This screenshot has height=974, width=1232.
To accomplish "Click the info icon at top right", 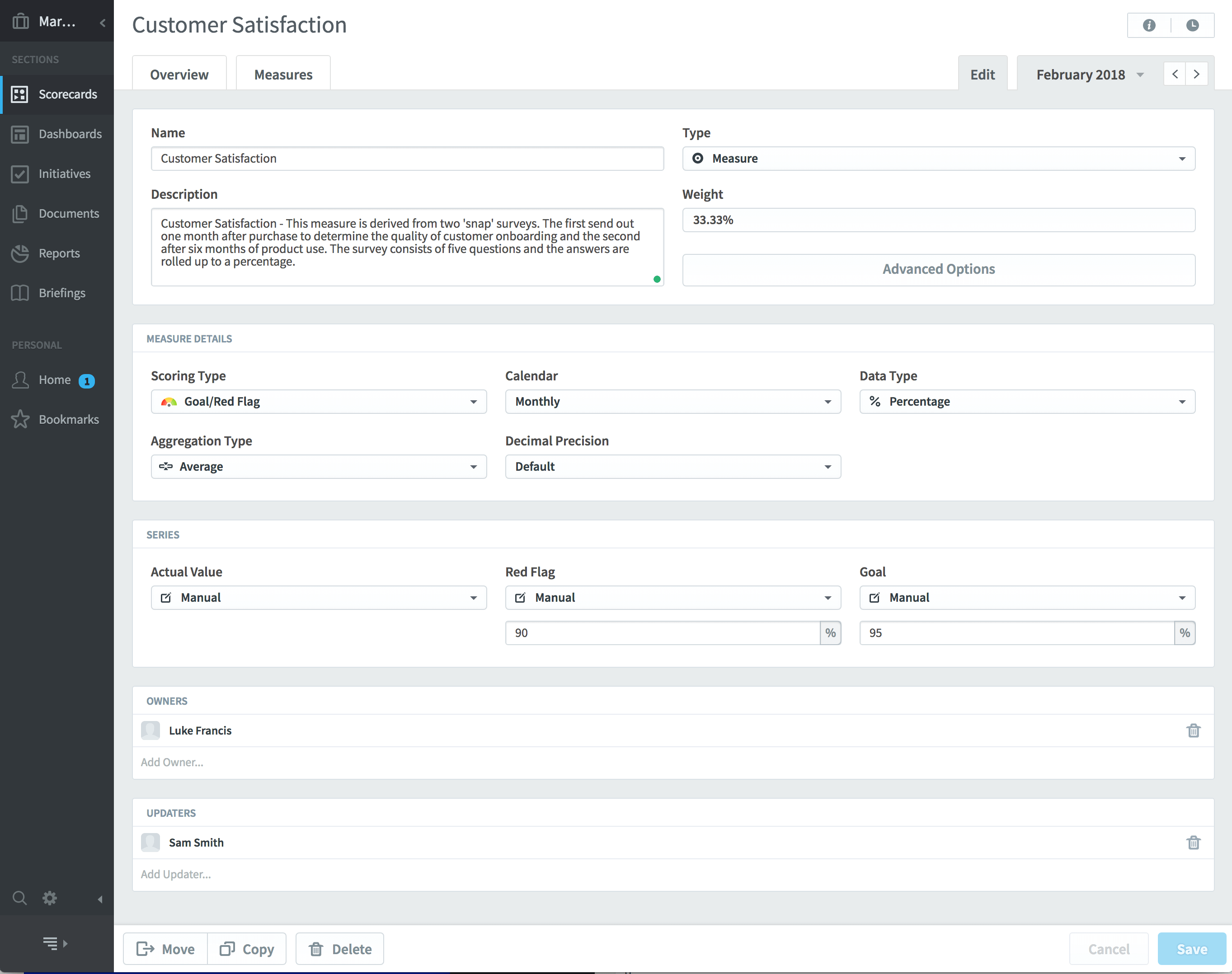I will pos(1149,25).
